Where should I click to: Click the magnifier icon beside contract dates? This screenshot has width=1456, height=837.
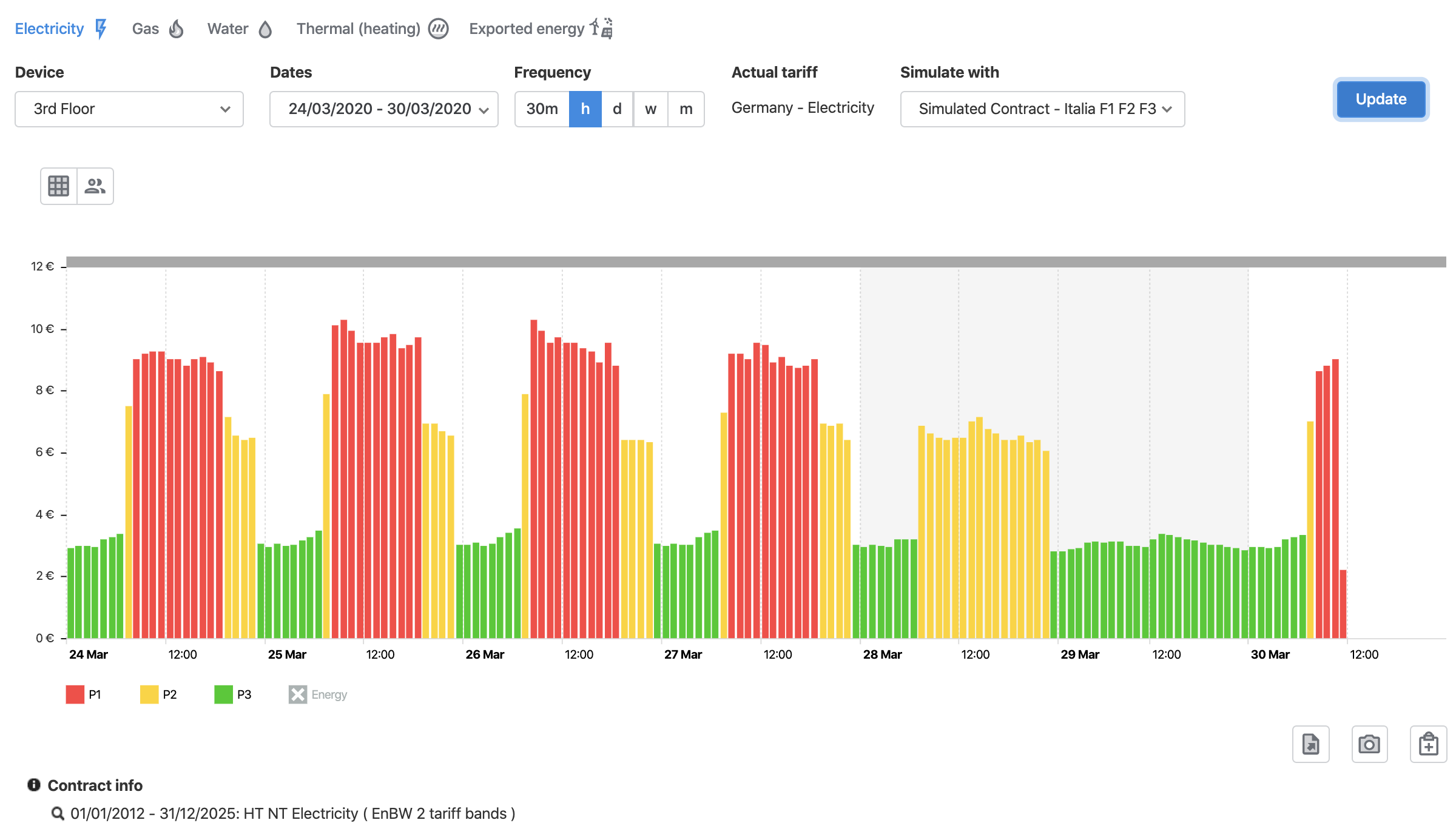(58, 813)
